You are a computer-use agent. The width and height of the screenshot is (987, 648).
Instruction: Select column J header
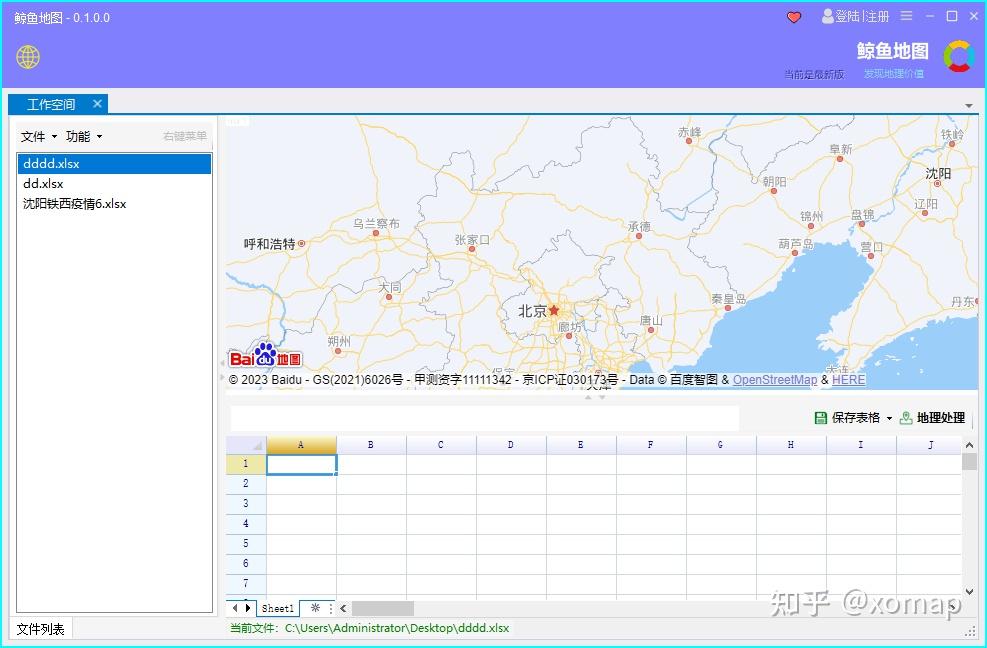[x=929, y=445]
